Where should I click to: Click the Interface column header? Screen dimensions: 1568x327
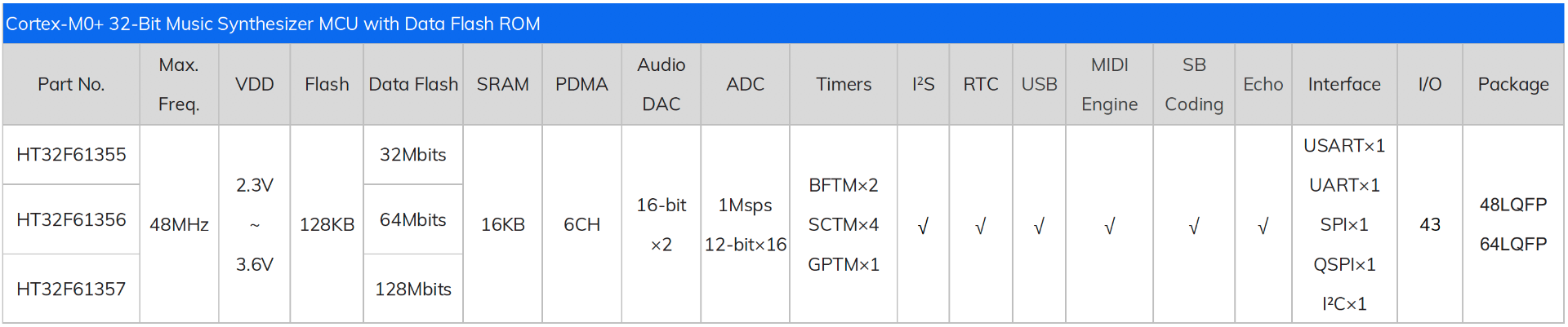1344,84
